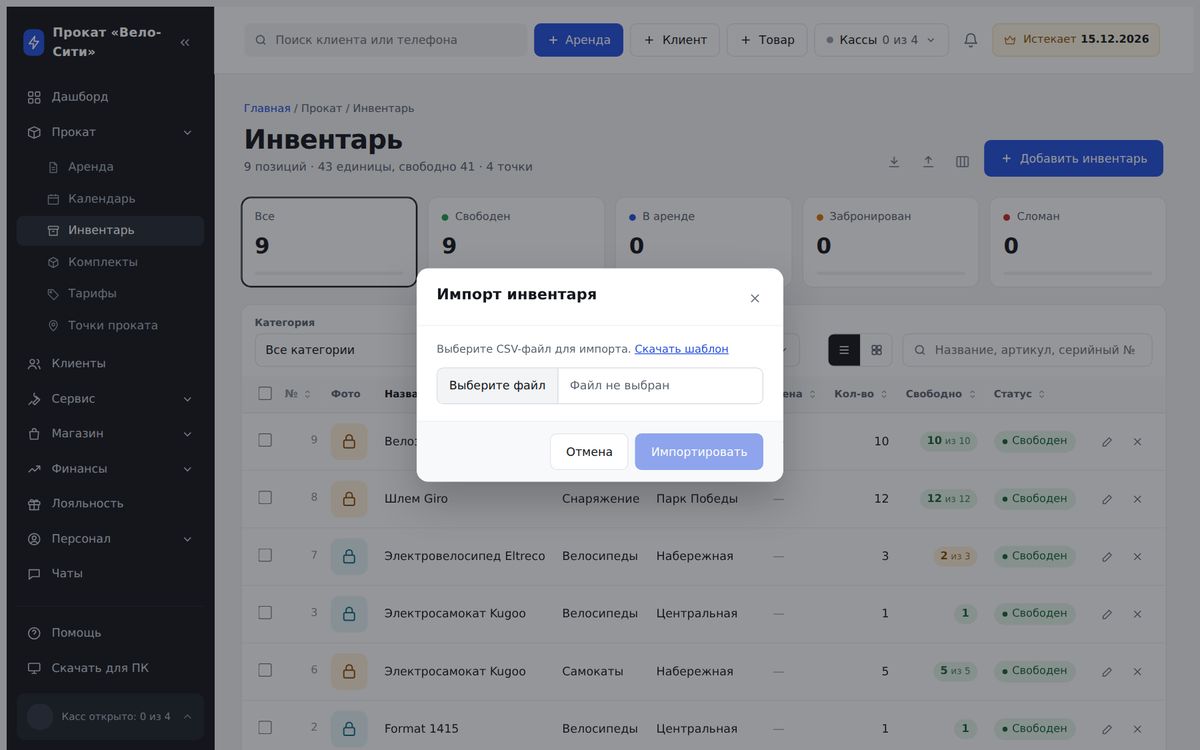Tick the checkbox for row number 6
Screen dimensions: 1200x750
[x=265, y=670]
